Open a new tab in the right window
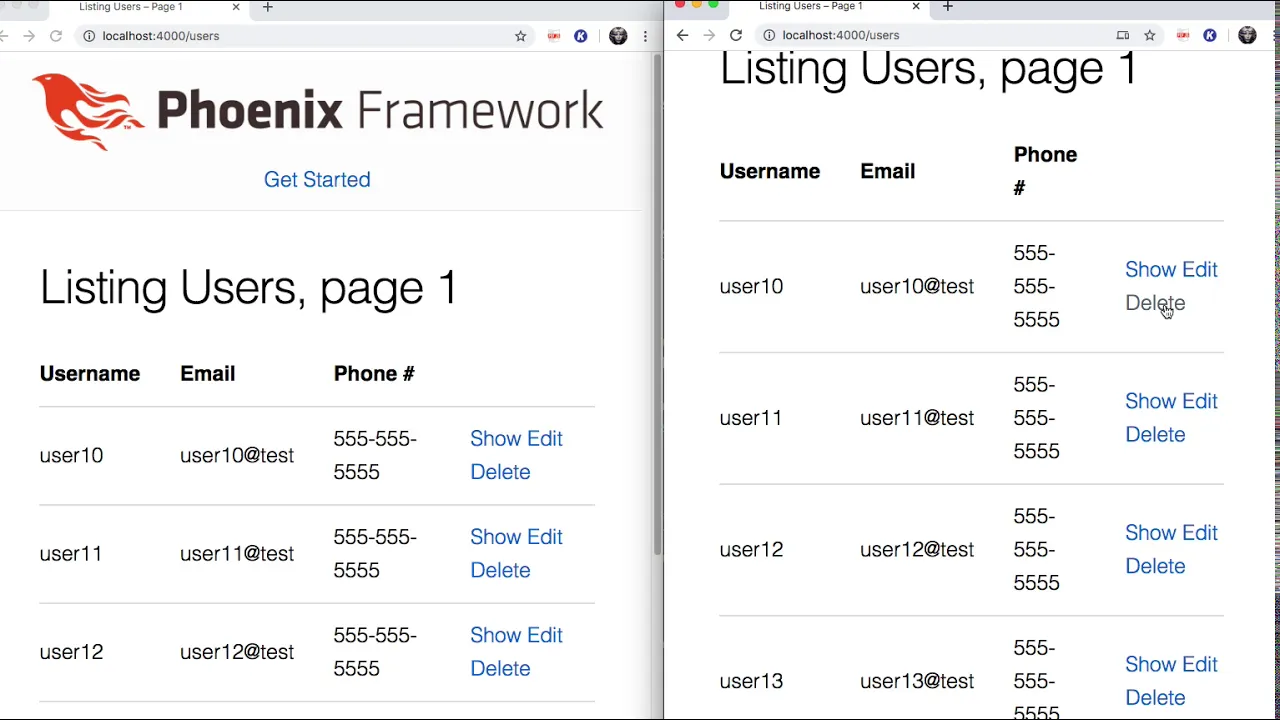The width and height of the screenshot is (1280, 720). pyautogui.click(x=947, y=6)
